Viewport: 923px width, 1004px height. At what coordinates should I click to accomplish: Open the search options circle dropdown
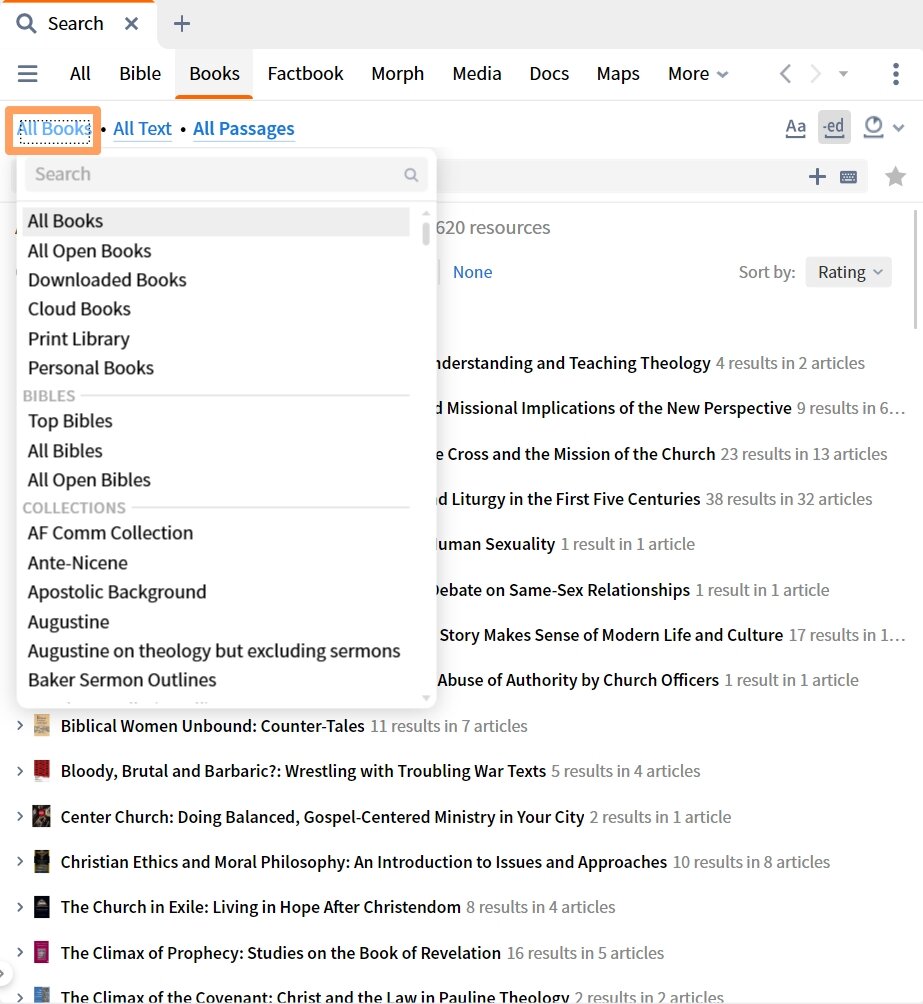[x=883, y=127]
